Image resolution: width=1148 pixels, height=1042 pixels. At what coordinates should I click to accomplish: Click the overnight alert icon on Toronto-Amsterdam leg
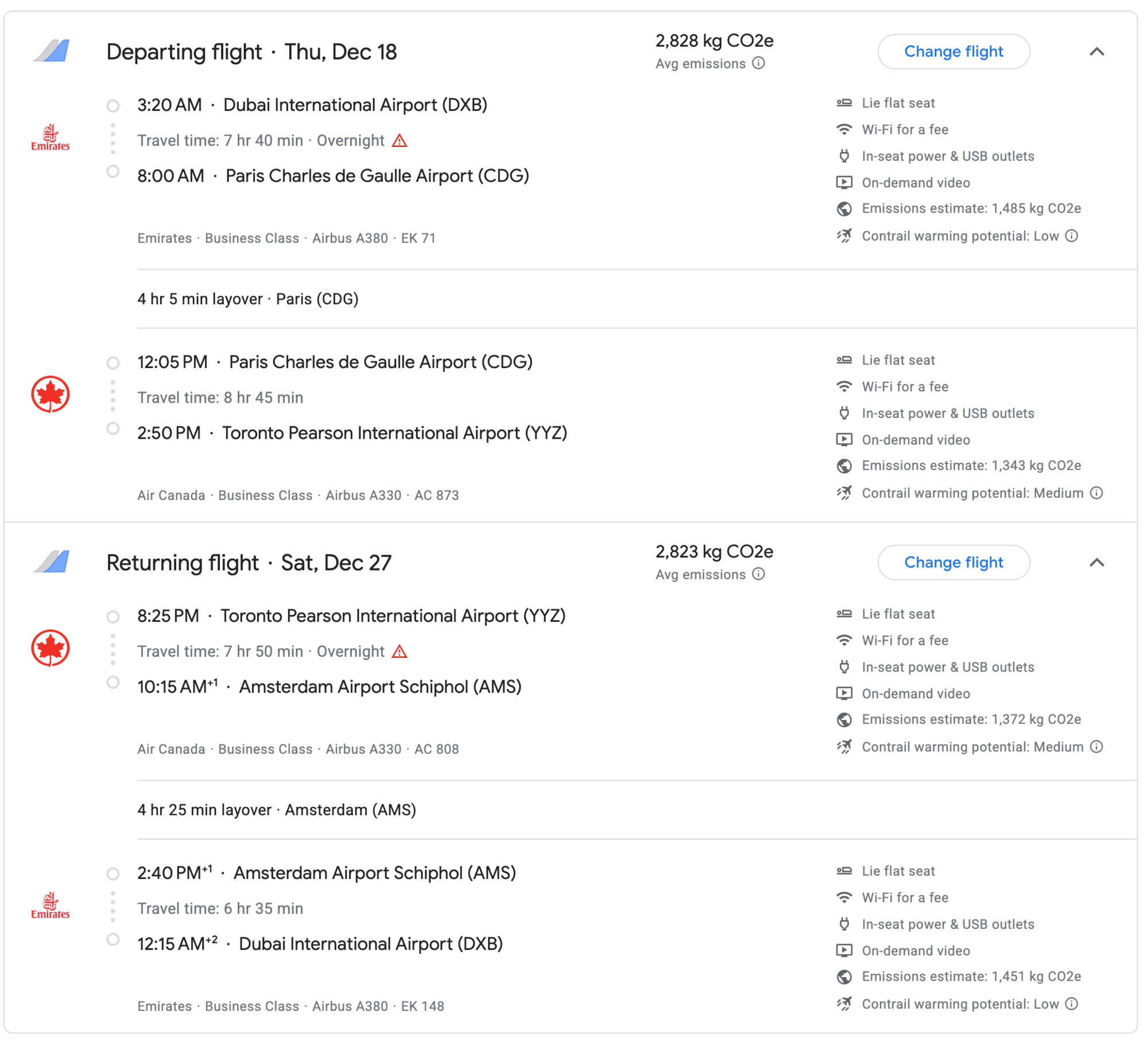pyautogui.click(x=400, y=651)
